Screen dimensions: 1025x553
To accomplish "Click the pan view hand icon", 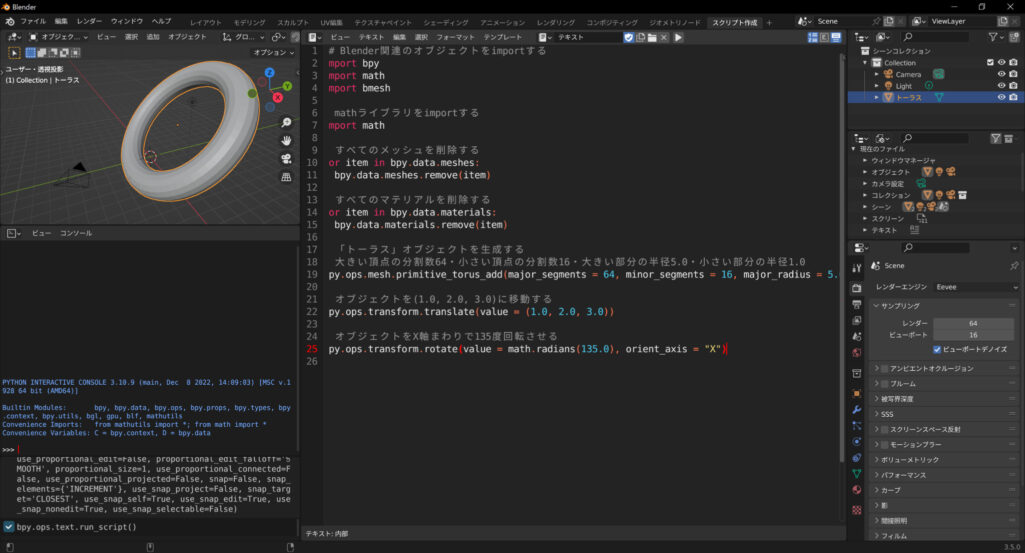I will [286, 141].
